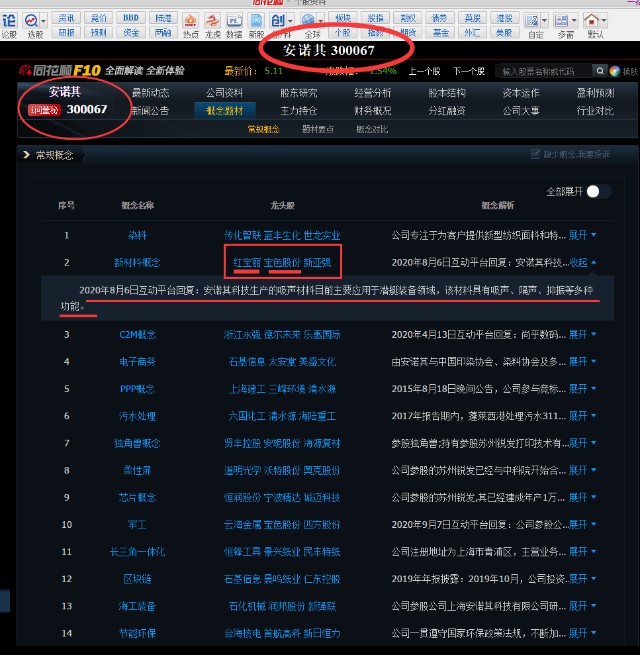This screenshot has height=655, width=640.
Task: Open the 红宝丽 leading stock link
Action: point(247,262)
